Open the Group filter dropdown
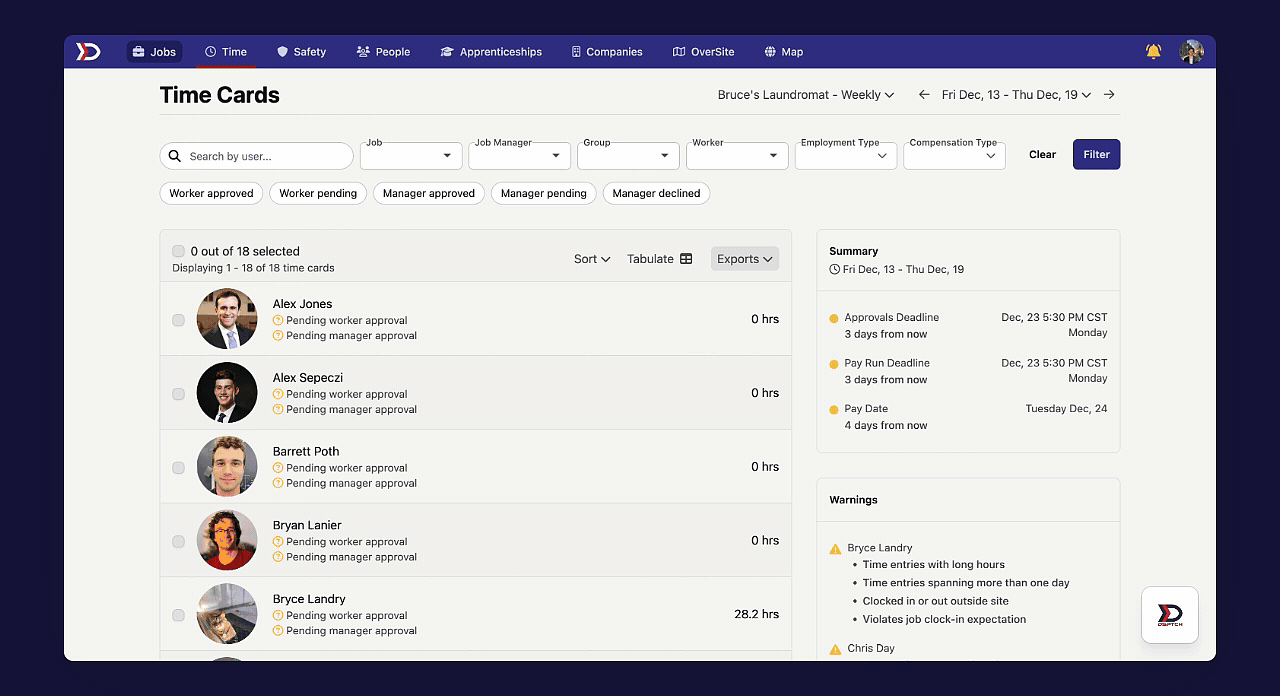Image resolution: width=1280 pixels, height=696 pixels. (628, 156)
